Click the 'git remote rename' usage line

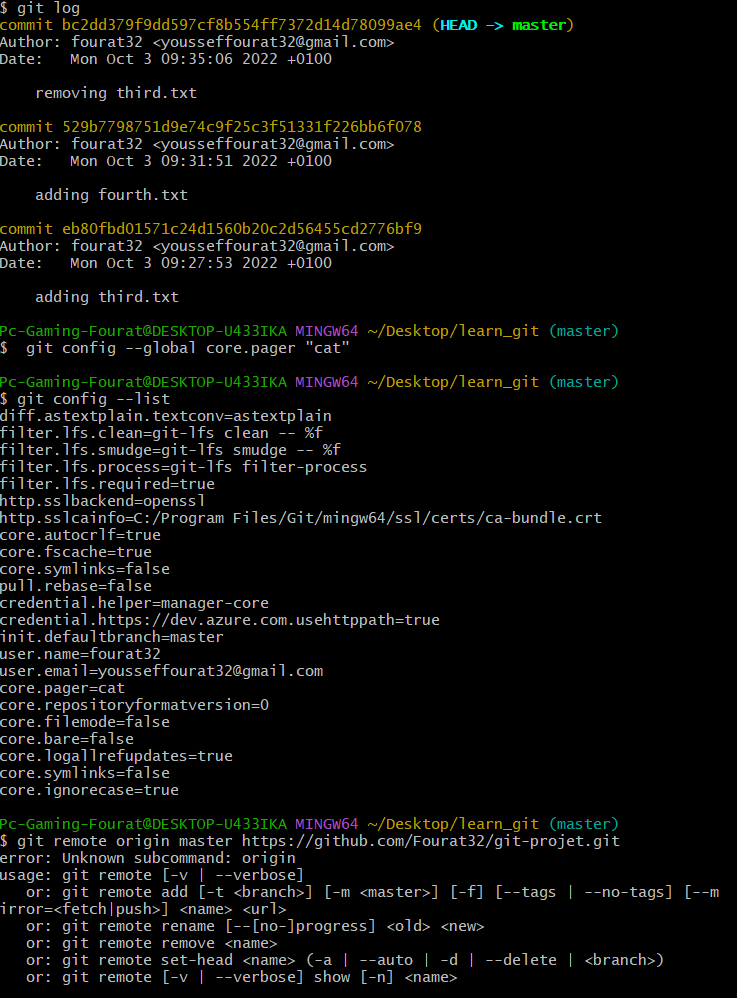tap(255, 927)
